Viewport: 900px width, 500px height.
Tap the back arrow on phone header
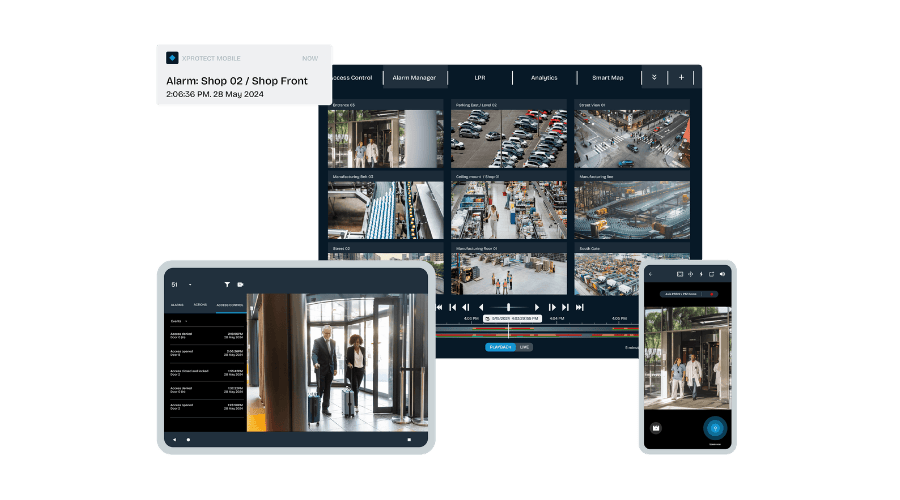pos(651,273)
